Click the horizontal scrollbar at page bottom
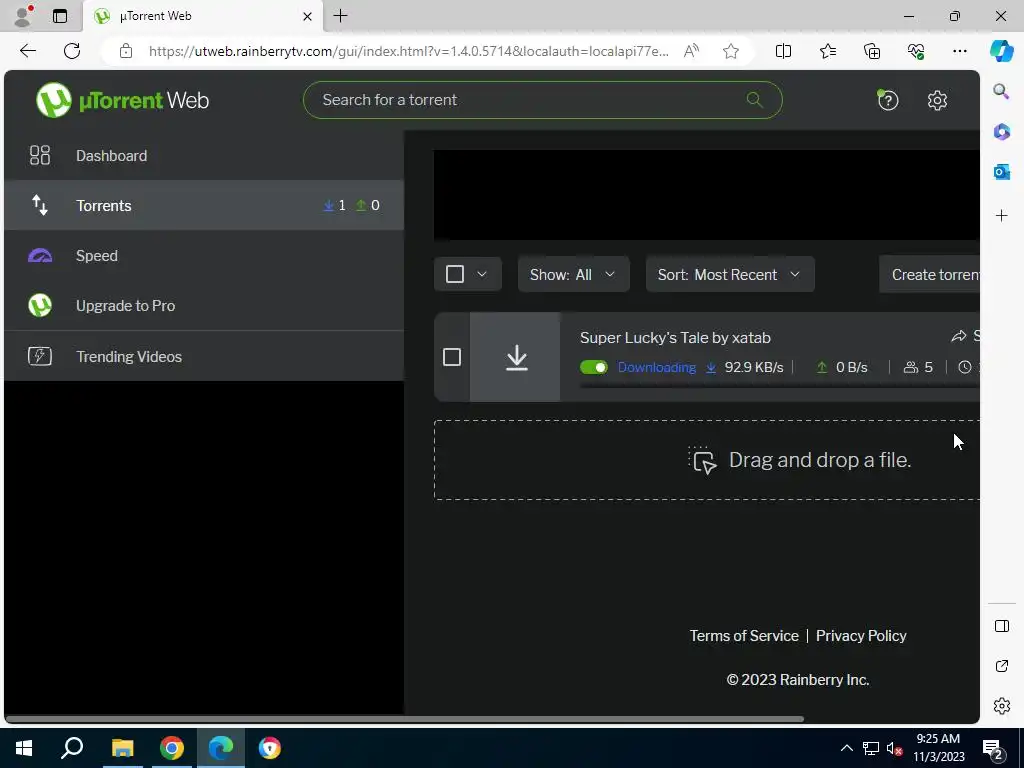 [x=405, y=719]
